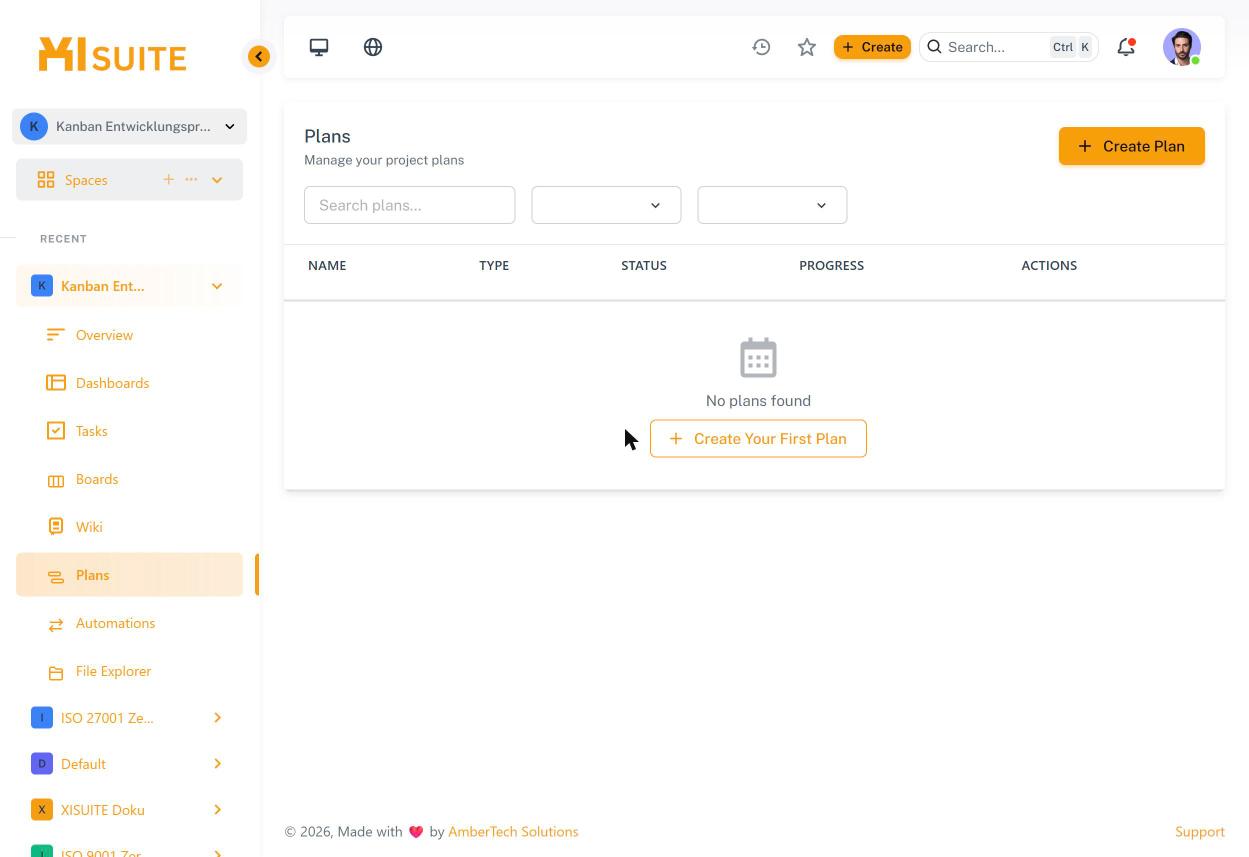Image resolution: width=1249 pixels, height=857 pixels.
Task: Click Create Your First Plan
Action: pos(758,439)
